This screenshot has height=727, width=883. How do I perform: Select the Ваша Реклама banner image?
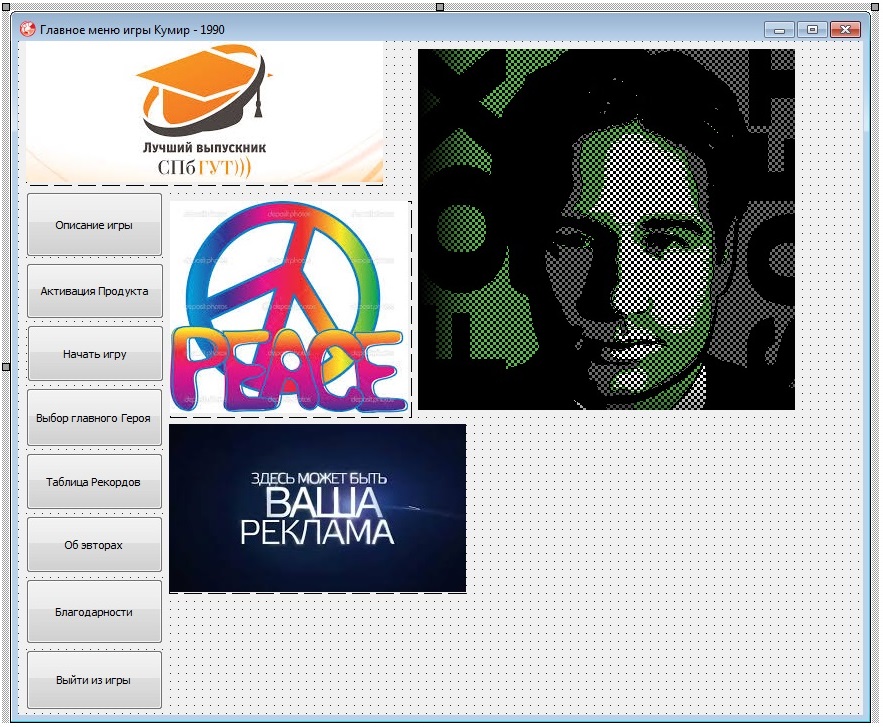(318, 508)
